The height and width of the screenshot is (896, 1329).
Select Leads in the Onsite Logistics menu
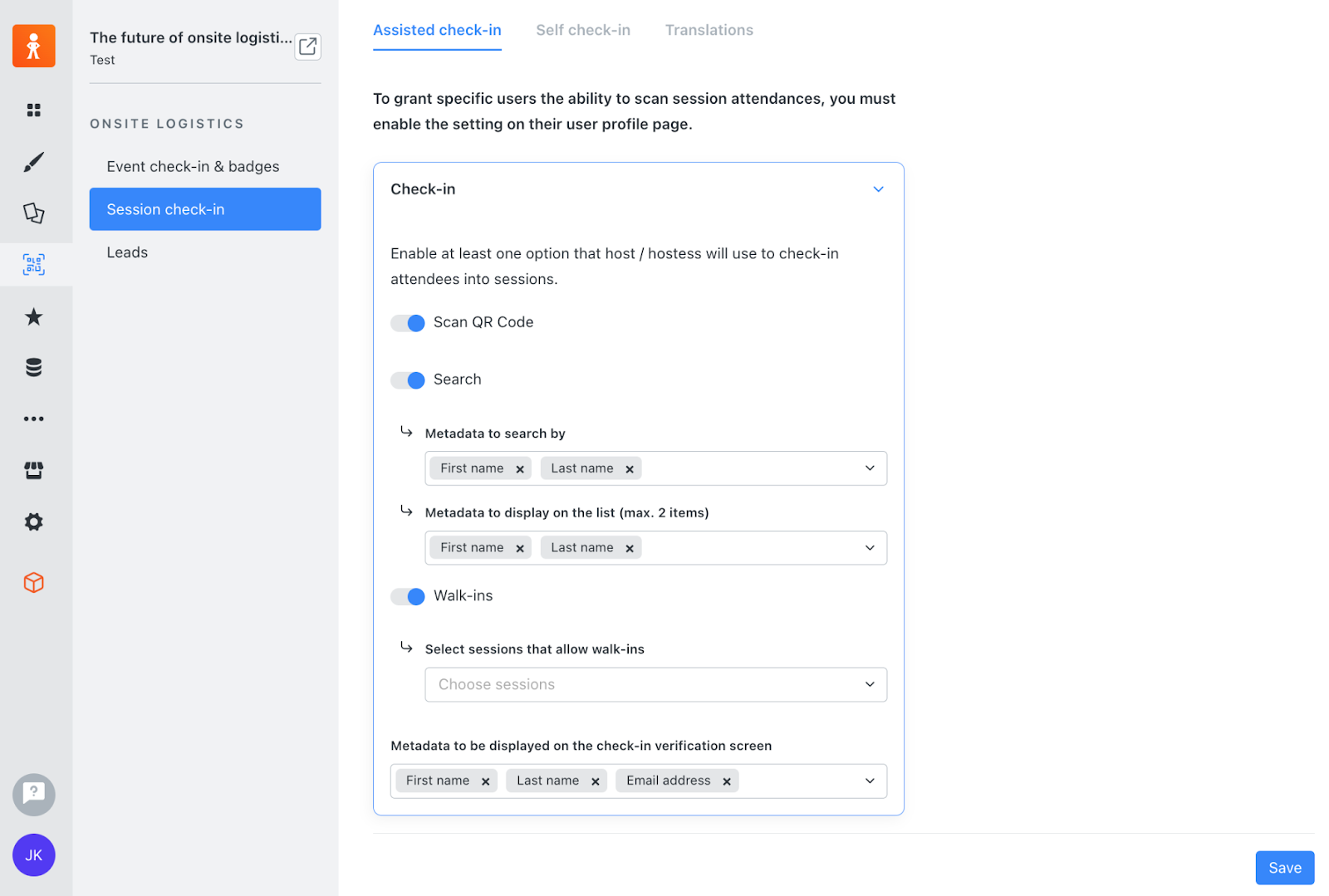point(126,252)
